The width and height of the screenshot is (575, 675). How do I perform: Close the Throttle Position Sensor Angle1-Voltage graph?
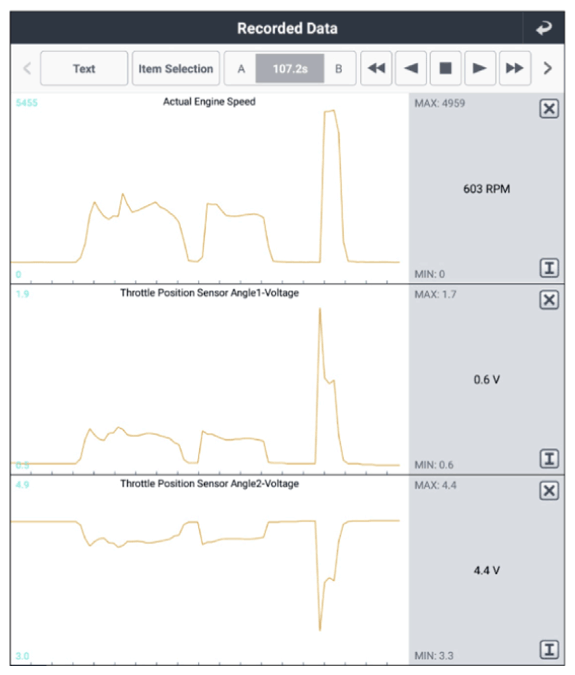tap(549, 300)
